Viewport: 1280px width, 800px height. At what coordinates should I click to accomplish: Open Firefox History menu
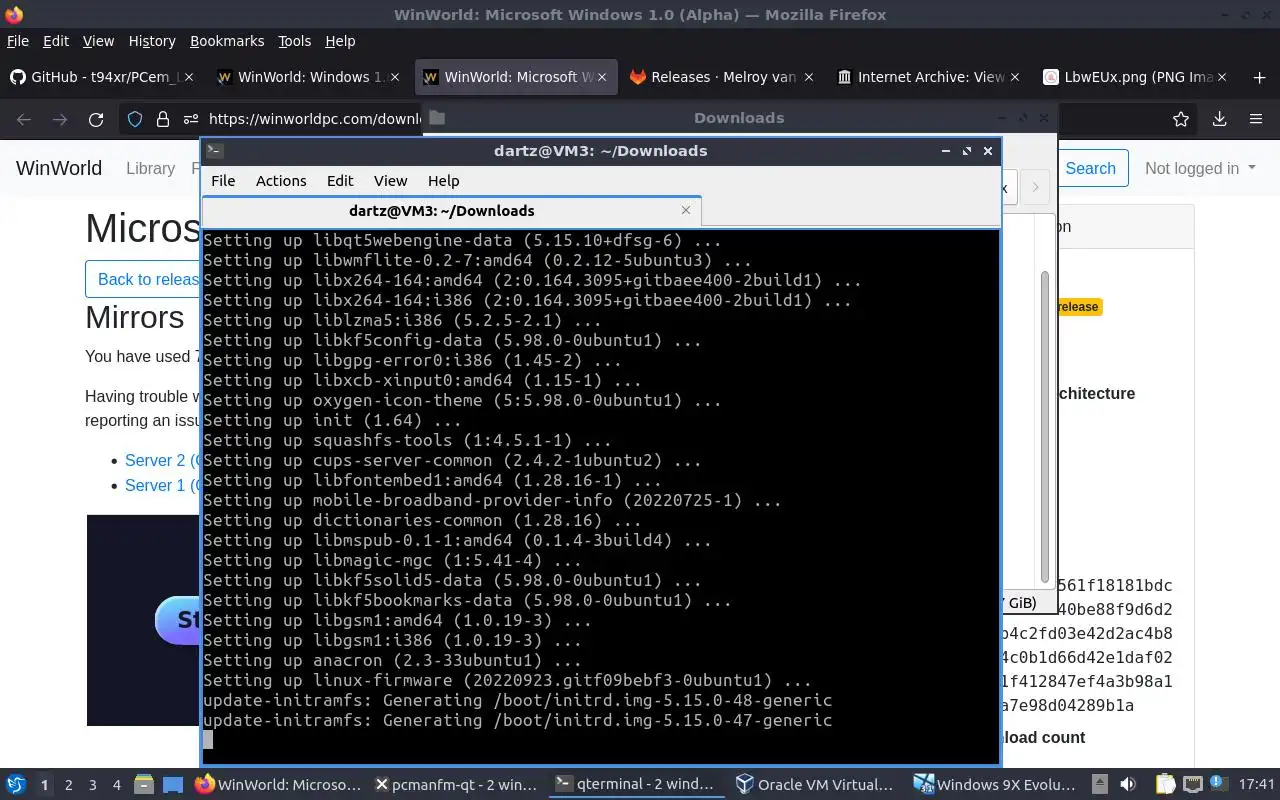point(152,41)
